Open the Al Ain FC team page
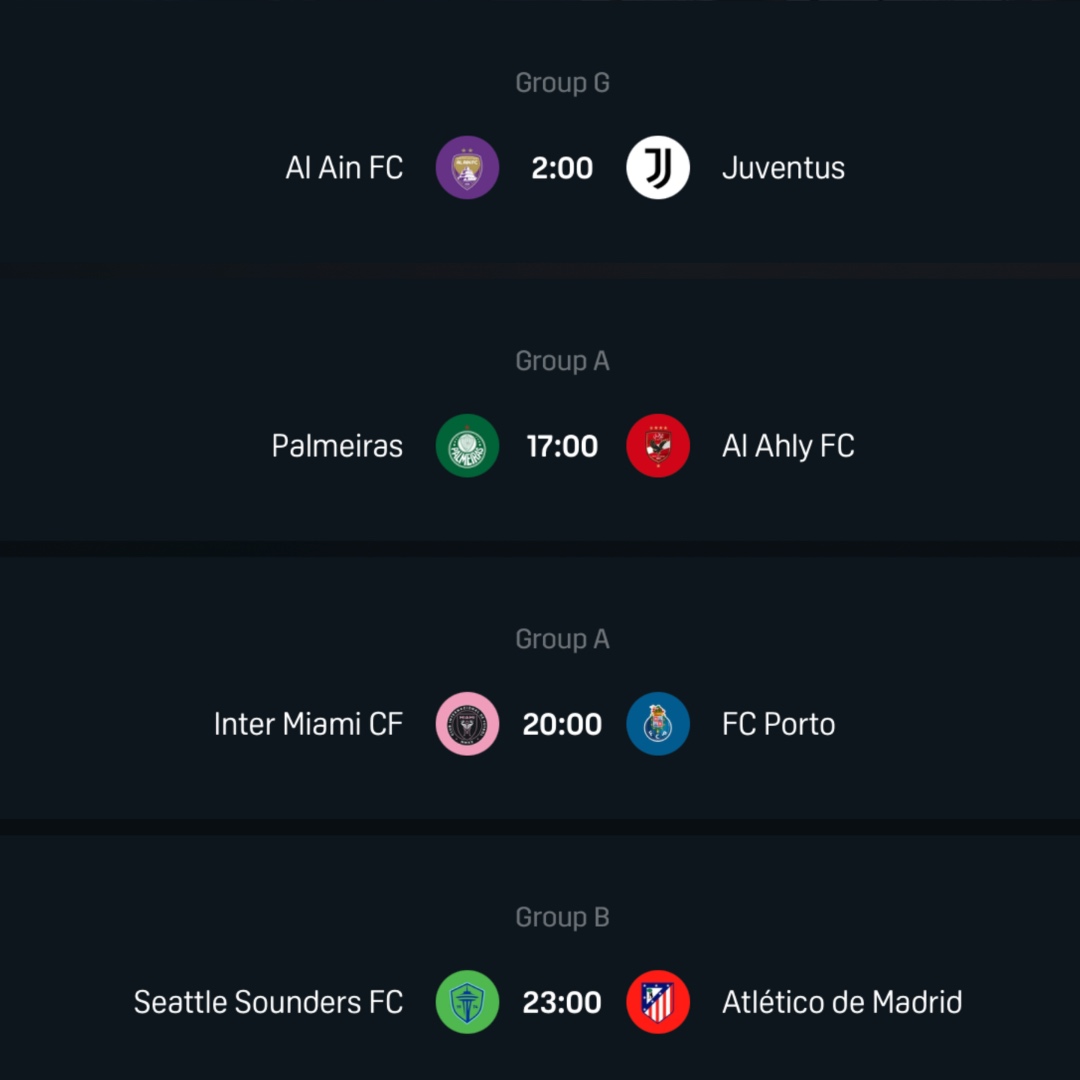 [344, 167]
